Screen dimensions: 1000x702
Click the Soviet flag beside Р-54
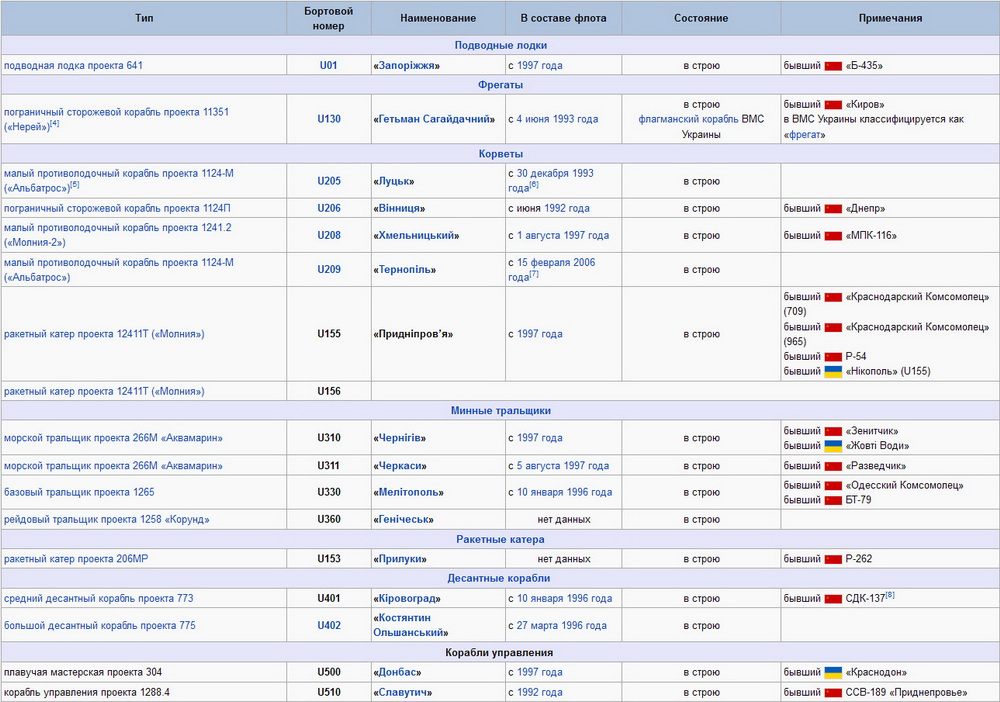[x=833, y=357]
